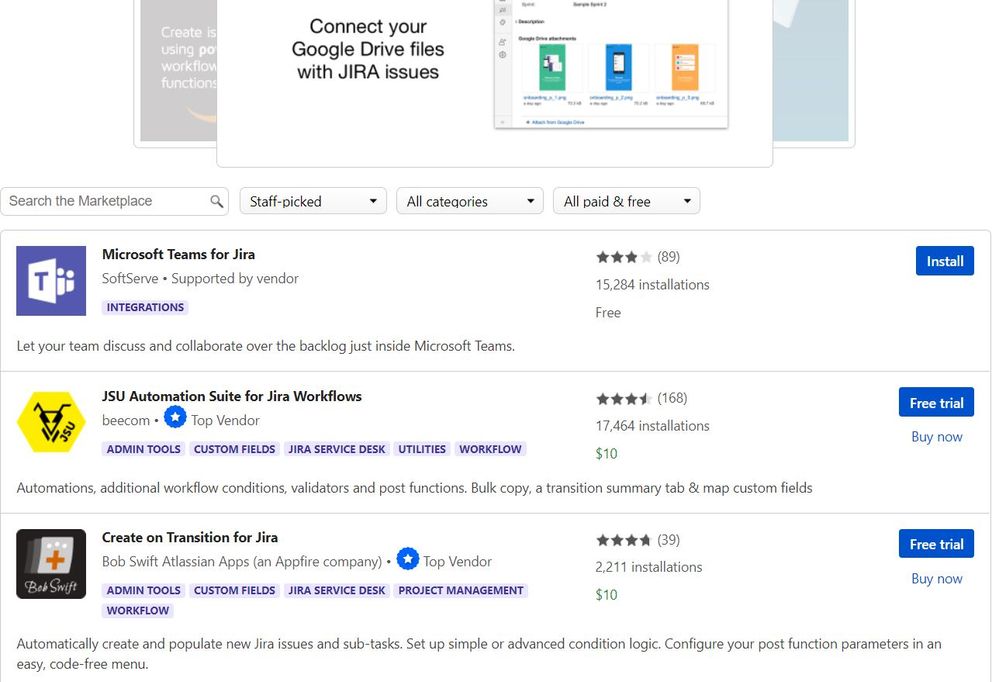
Task: Click Buy now for JSU Automation Suite
Action: coord(937,437)
